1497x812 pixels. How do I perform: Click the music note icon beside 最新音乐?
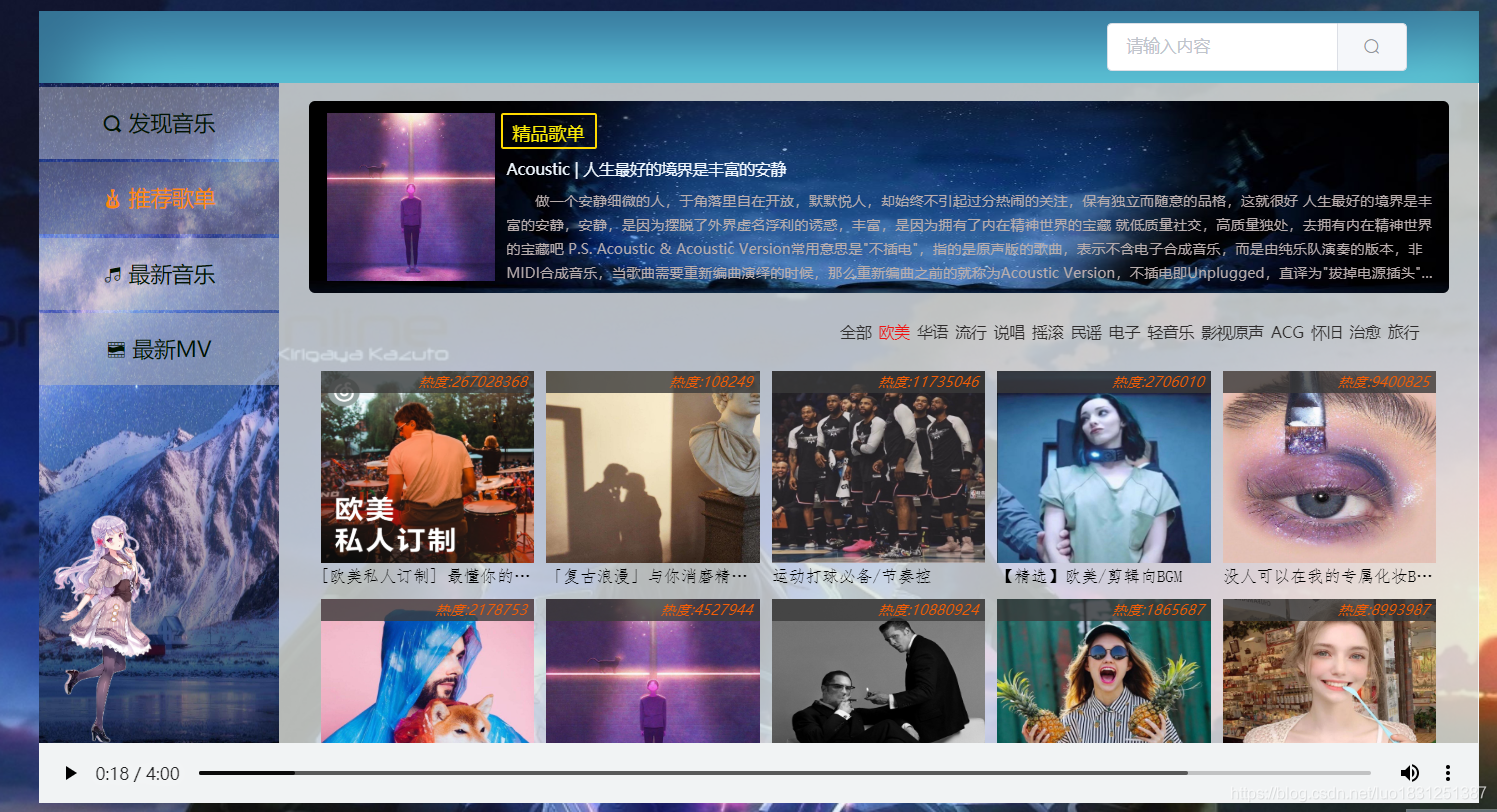[113, 275]
